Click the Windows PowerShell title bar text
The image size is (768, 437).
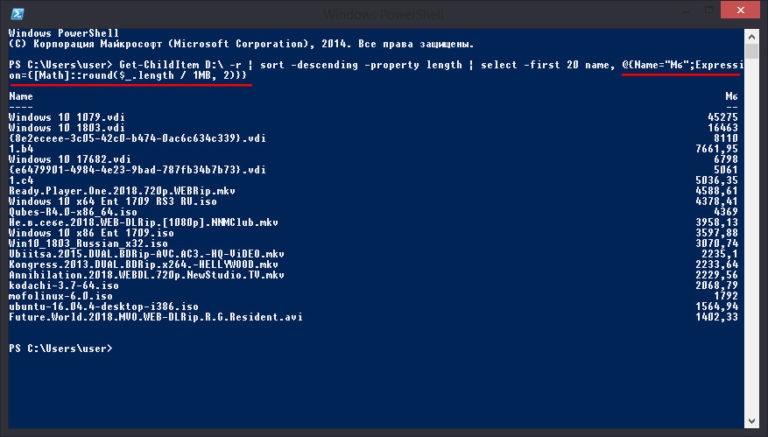(x=383, y=12)
